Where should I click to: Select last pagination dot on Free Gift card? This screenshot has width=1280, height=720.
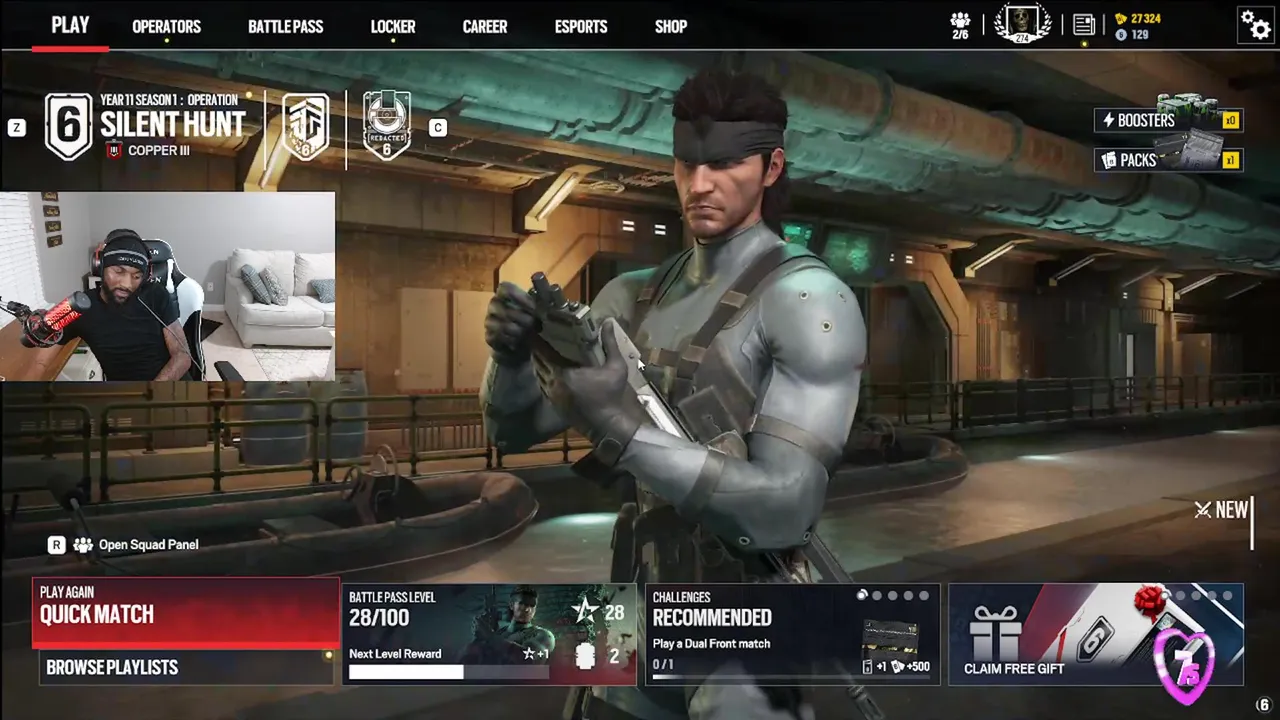1228,596
